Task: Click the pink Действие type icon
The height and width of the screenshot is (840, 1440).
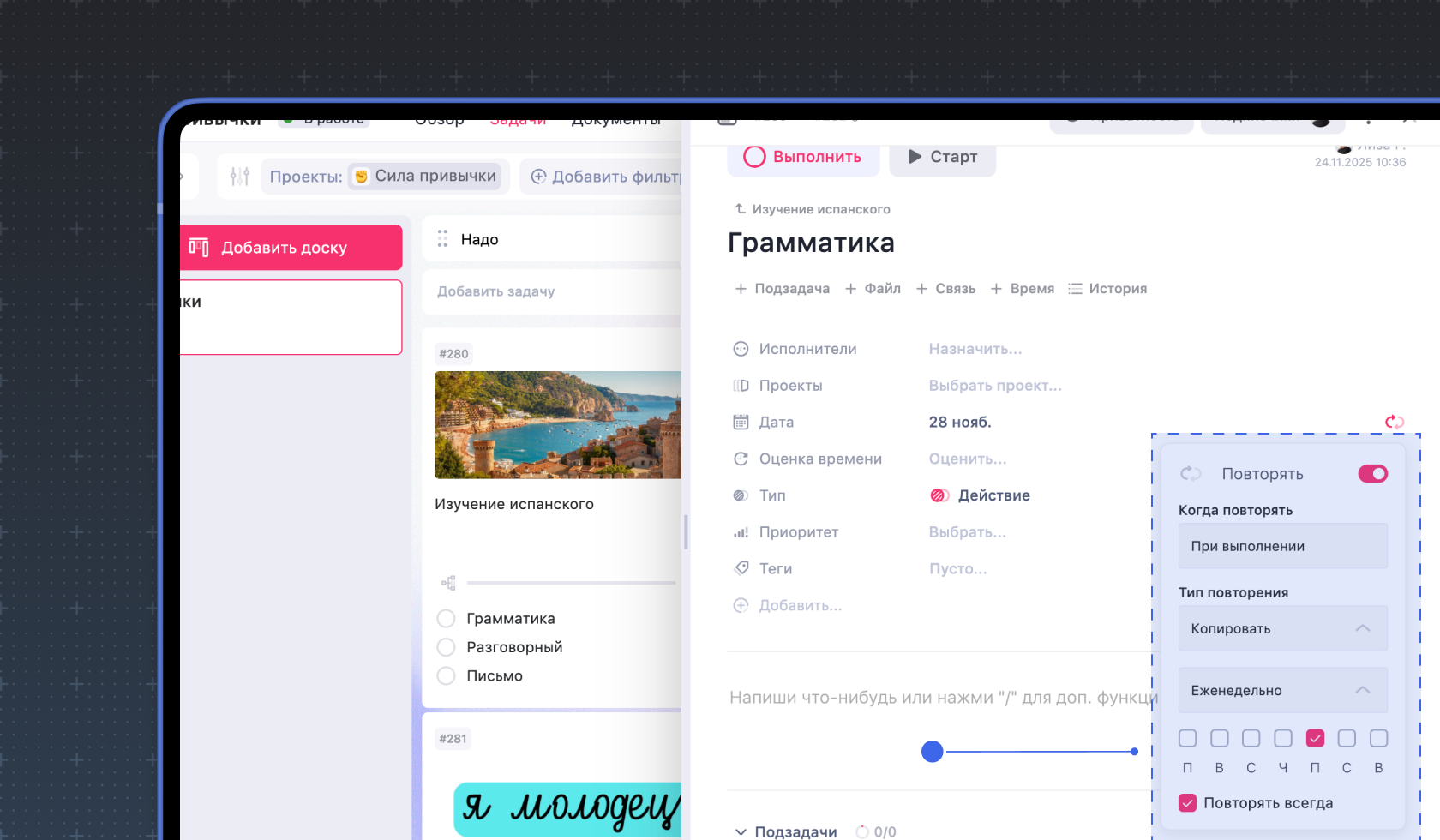Action: tap(939, 495)
